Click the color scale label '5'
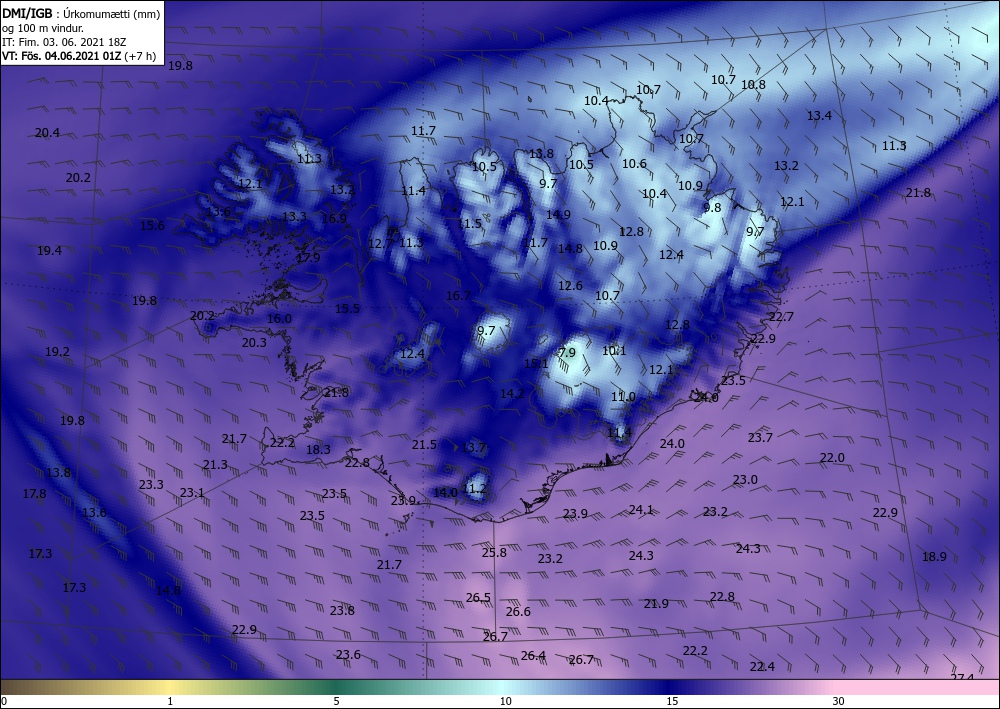The width and height of the screenshot is (1000, 709). pos(336,701)
